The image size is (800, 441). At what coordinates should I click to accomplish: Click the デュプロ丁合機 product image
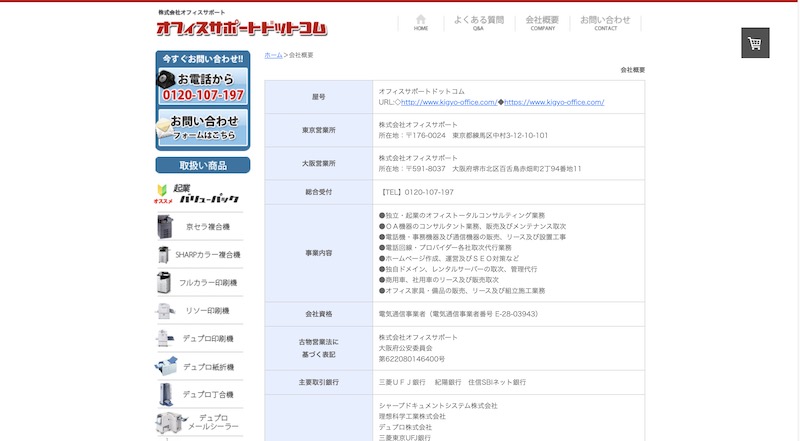click(x=166, y=394)
